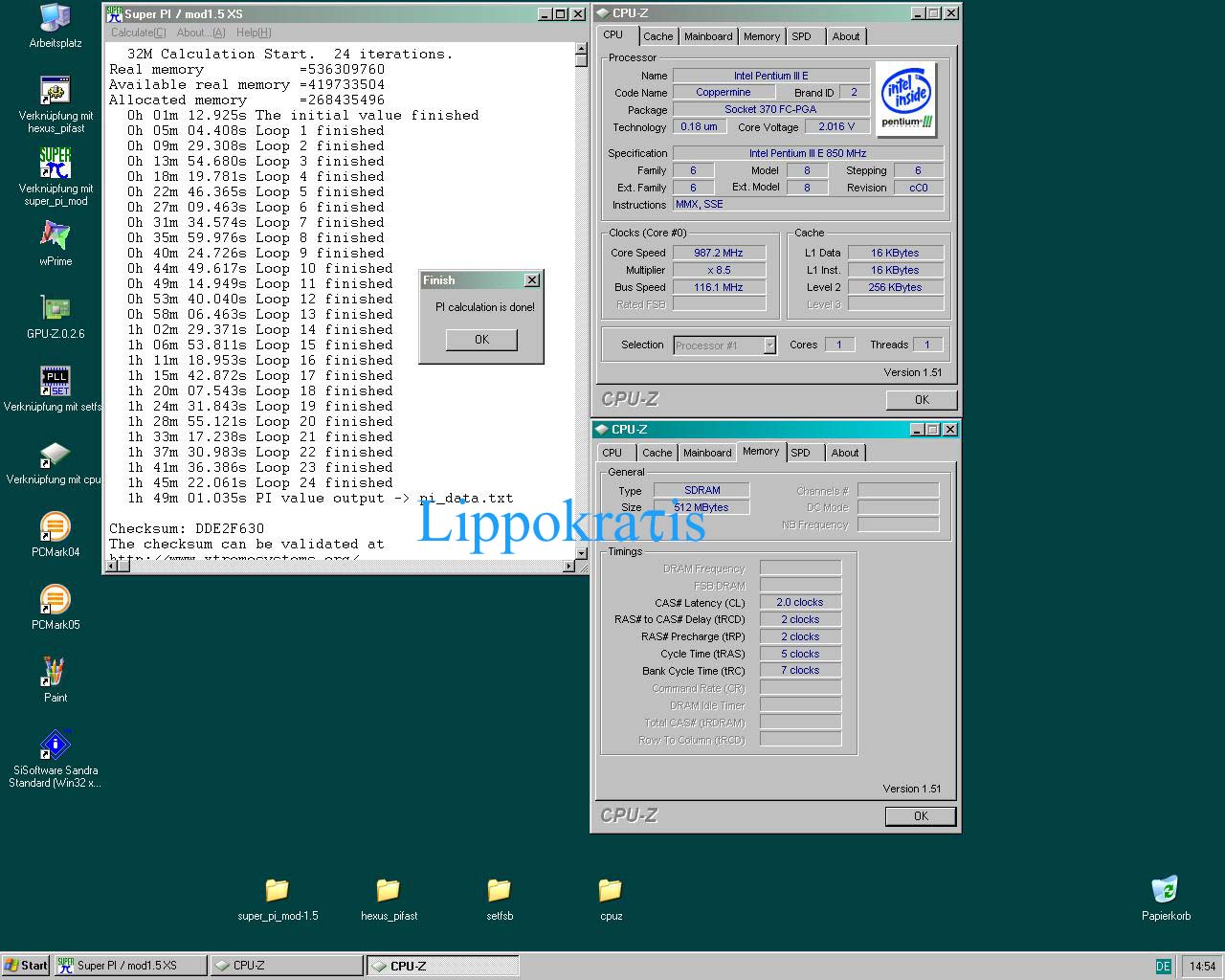Screen dimensions: 1225x980
Task: Select the About tab in lower CPU-Z
Action: point(845,453)
